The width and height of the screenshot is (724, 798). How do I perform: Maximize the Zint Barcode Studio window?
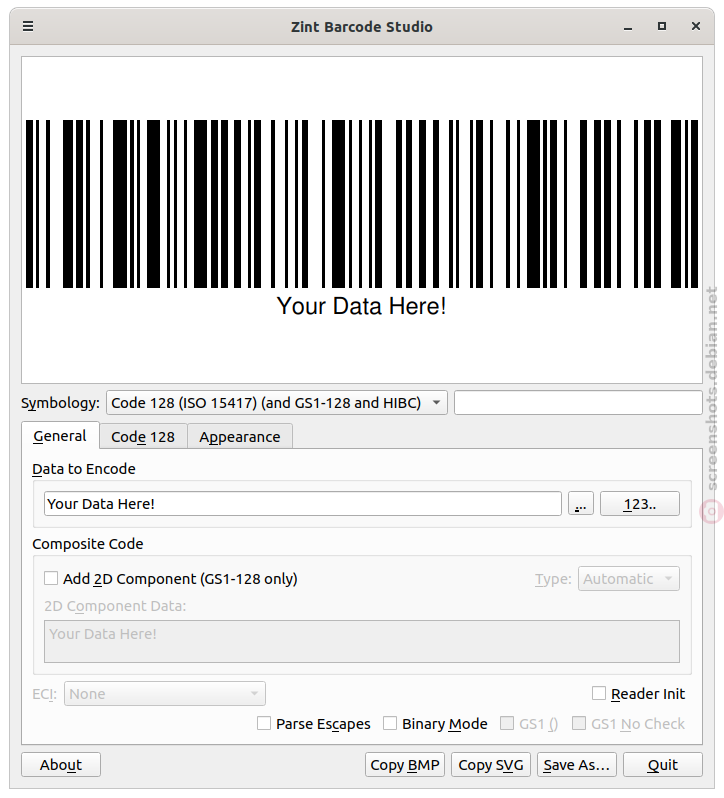coord(661,26)
